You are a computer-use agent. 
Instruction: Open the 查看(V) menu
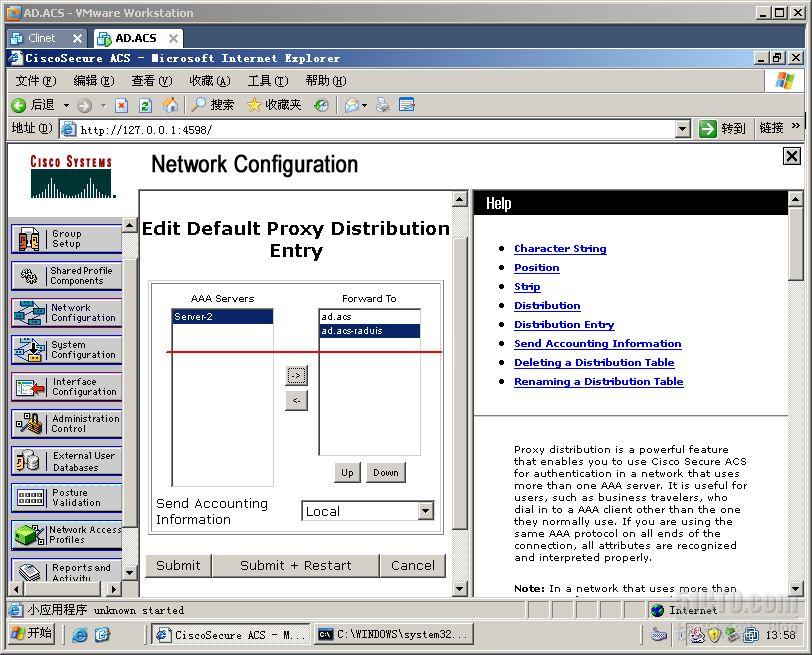pyautogui.click(x=152, y=81)
